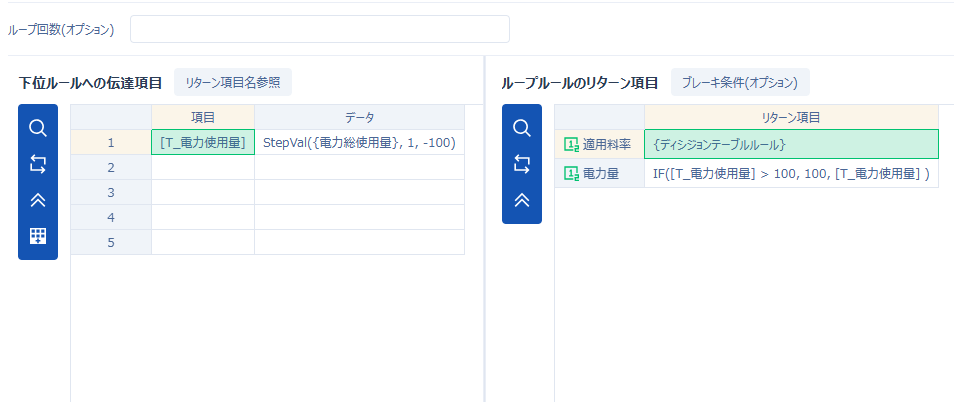954x402 pixels.
Task: Focus the ループ回数(オプション) input field
Action: (319, 29)
